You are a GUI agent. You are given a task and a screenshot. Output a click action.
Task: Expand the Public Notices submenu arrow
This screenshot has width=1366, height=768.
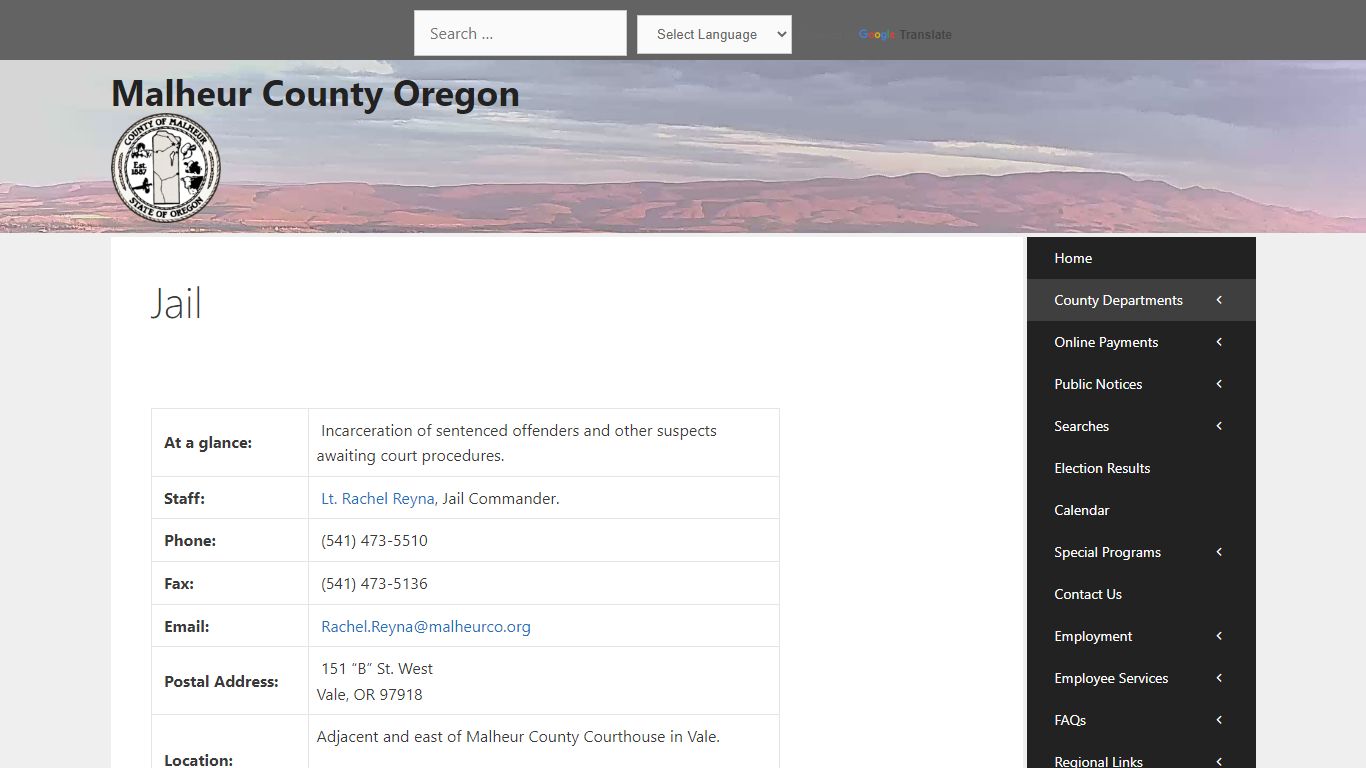click(x=1219, y=384)
